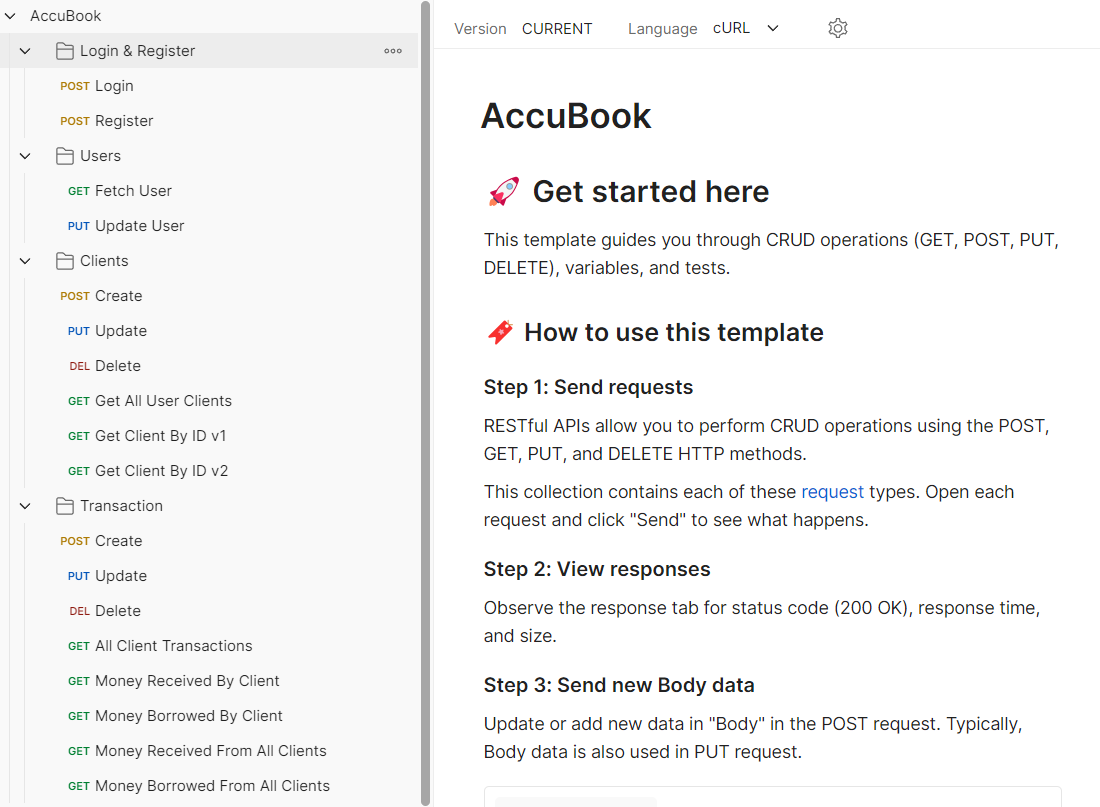Screen dimensions: 1100x807
Task: Open the cURL language dropdown
Action: click(746, 28)
